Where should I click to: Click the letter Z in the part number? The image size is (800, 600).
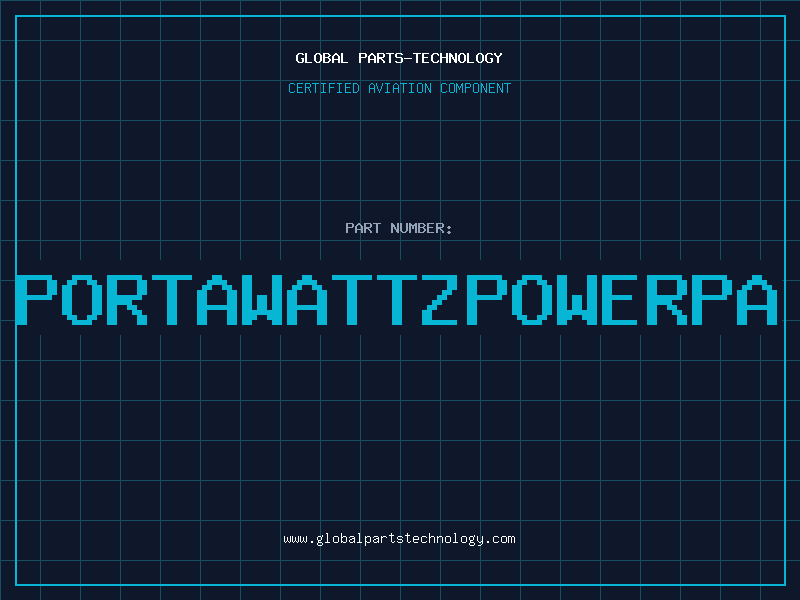coord(444,300)
